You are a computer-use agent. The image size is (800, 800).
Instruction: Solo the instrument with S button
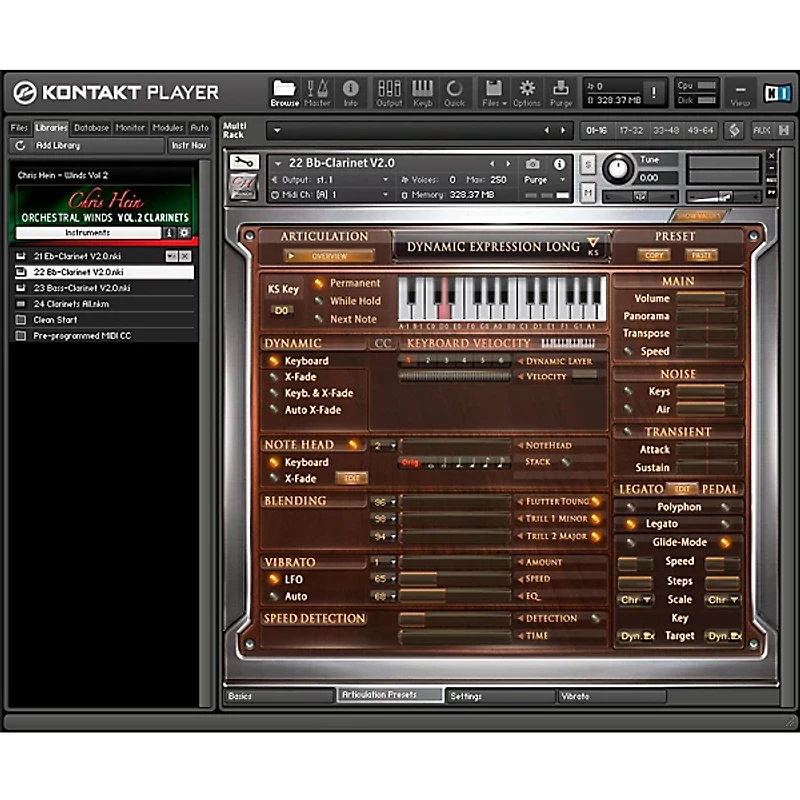click(x=588, y=165)
